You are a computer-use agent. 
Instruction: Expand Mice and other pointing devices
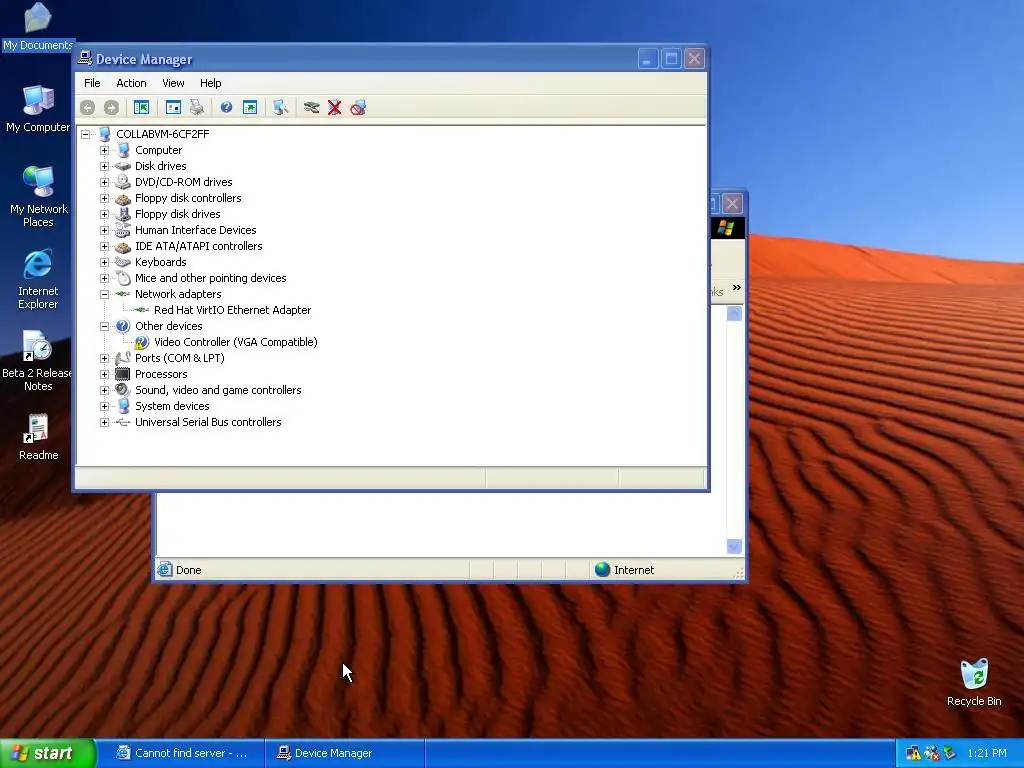tap(104, 278)
